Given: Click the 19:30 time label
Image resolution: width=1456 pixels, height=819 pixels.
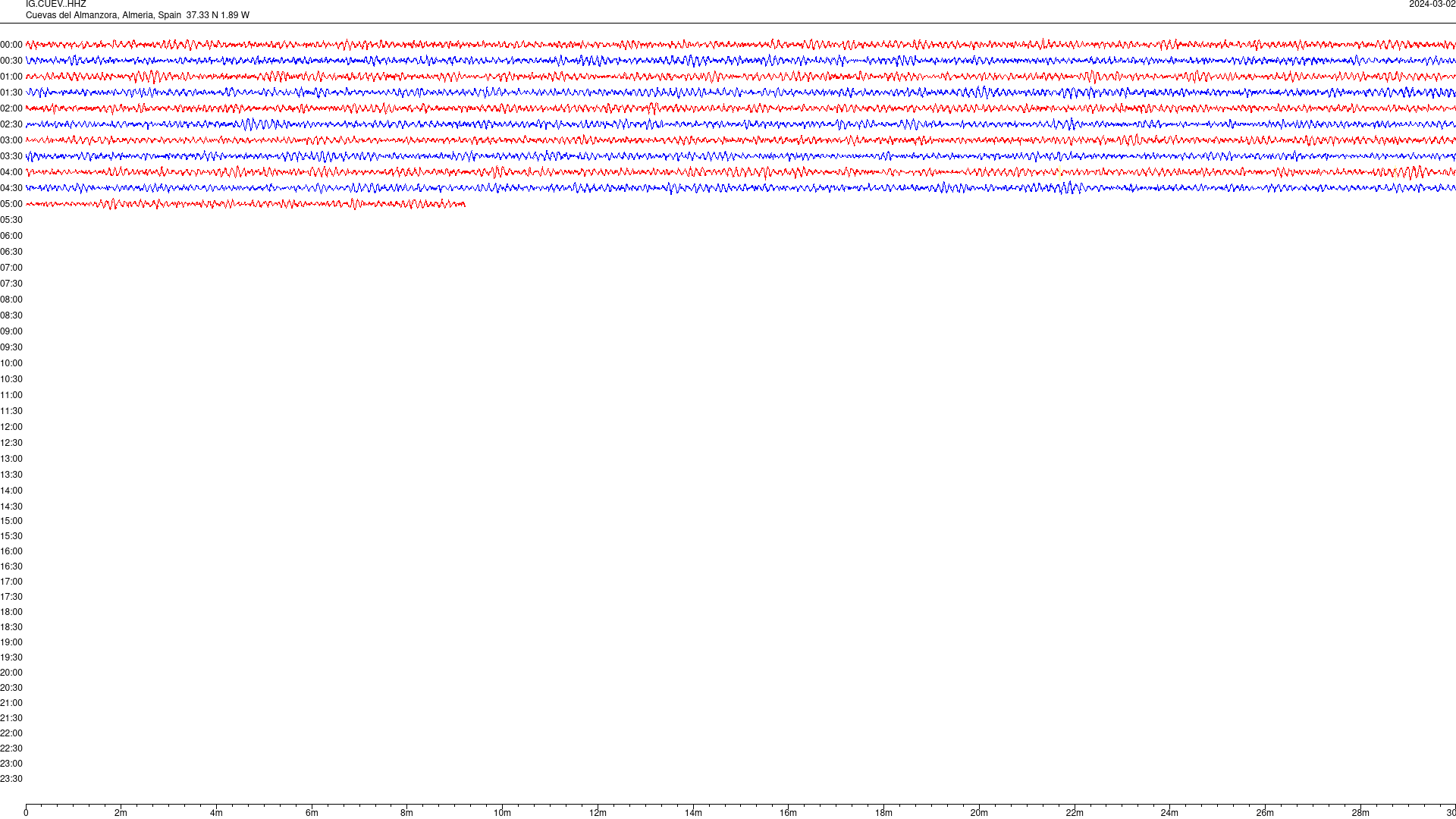Looking at the screenshot, I should tap(11, 657).
